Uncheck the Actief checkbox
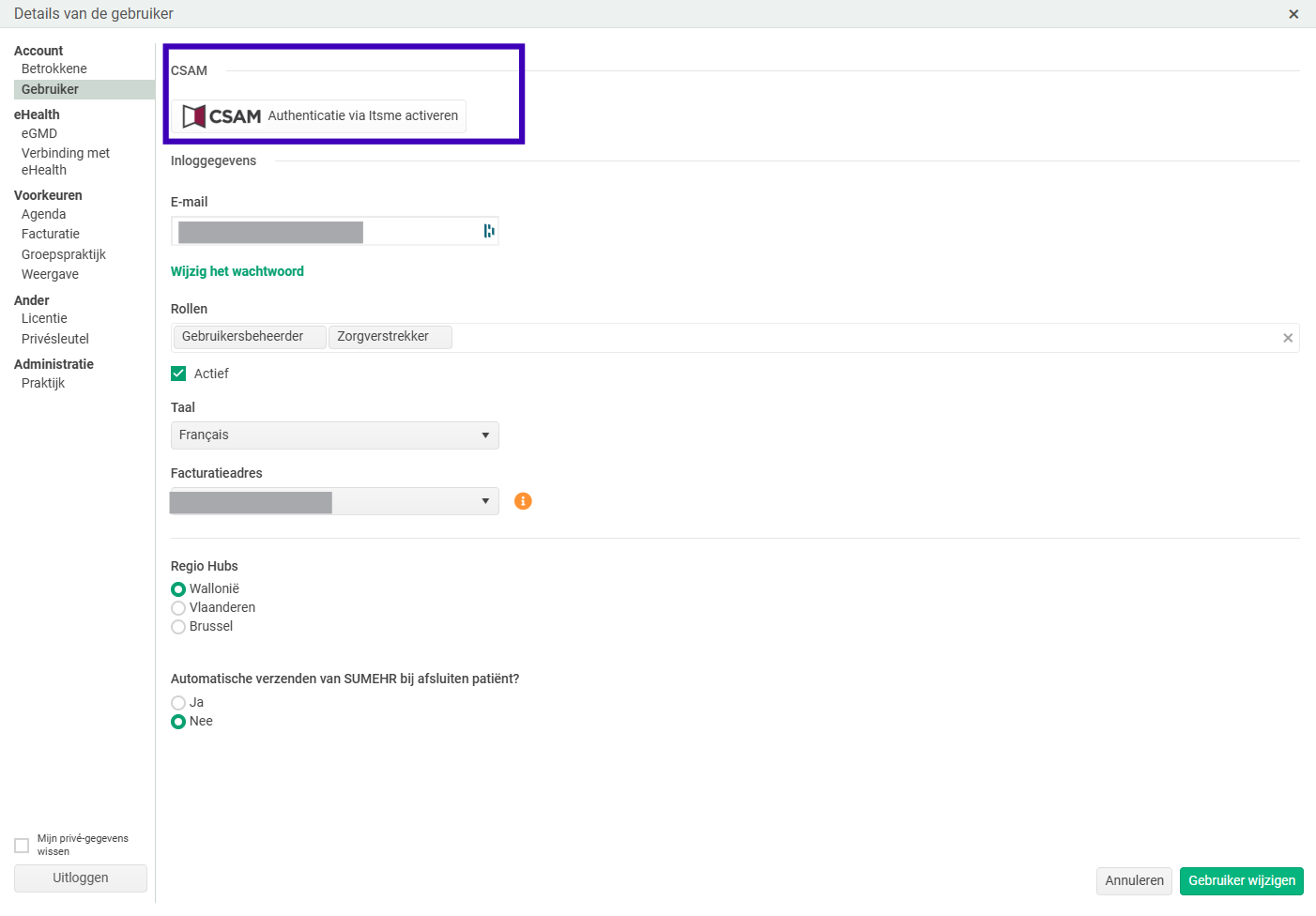The image size is (1316, 916). click(178, 374)
